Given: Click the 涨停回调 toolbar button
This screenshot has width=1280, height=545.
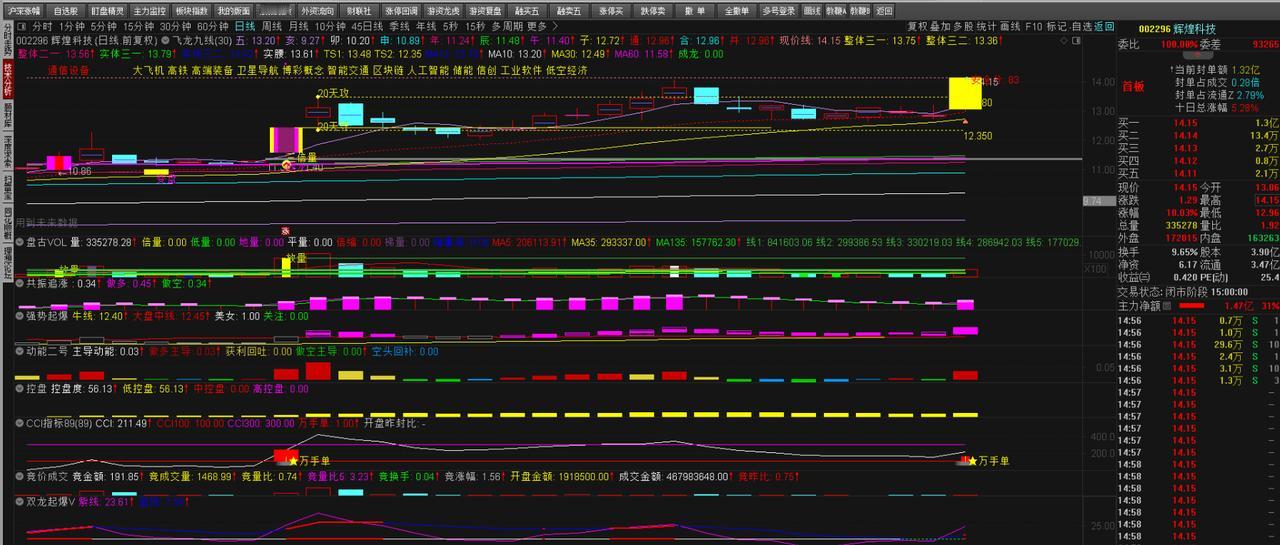Looking at the screenshot, I should pos(401,10).
